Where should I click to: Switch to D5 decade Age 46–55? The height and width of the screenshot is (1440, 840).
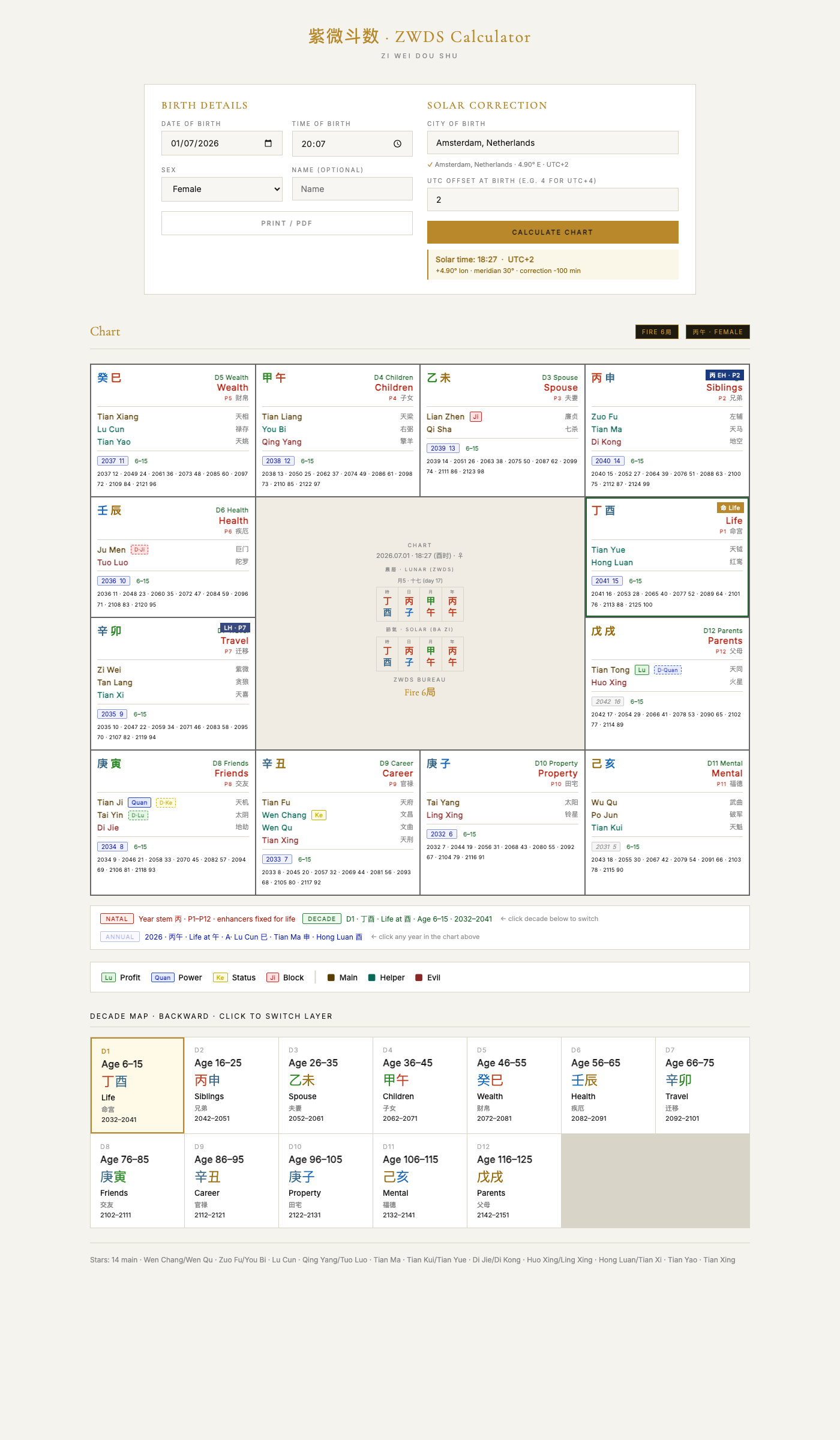pos(514,1085)
